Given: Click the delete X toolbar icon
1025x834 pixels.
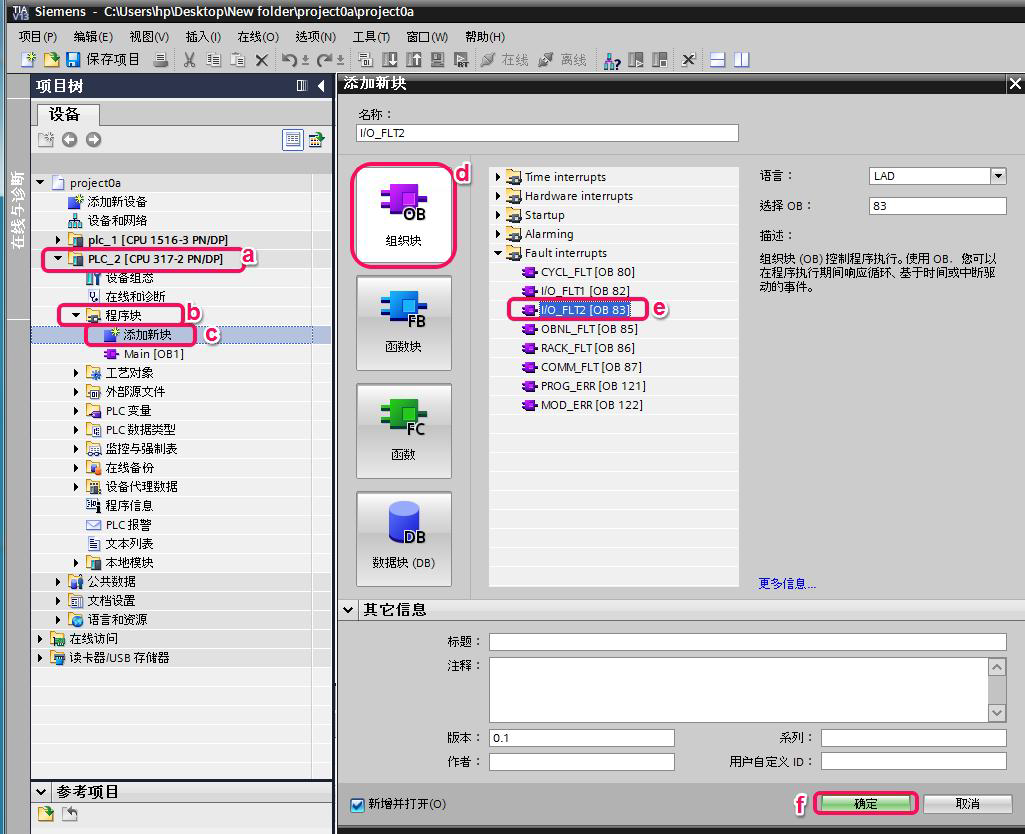Looking at the screenshot, I should pos(261,61).
